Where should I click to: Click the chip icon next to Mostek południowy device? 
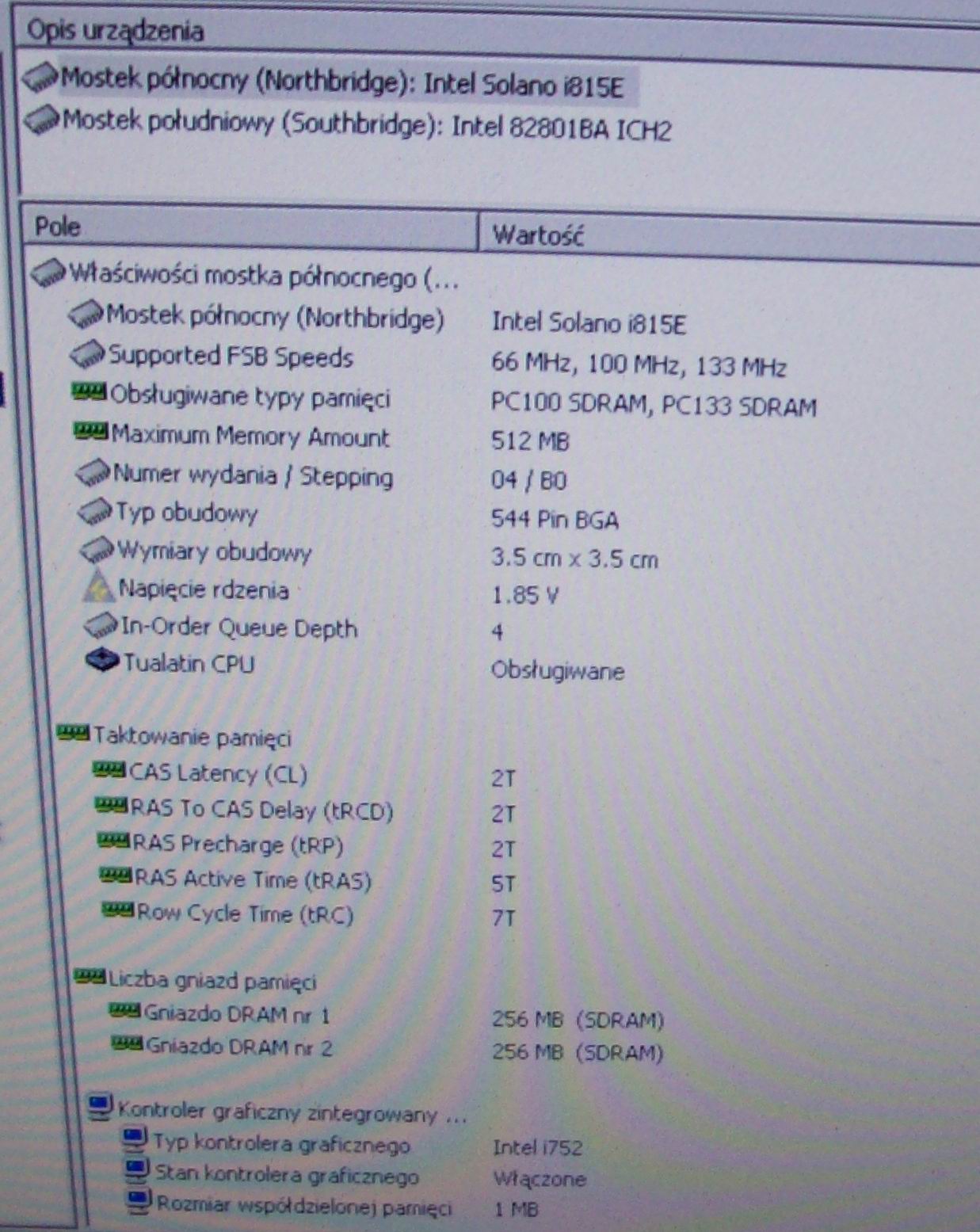point(42,120)
